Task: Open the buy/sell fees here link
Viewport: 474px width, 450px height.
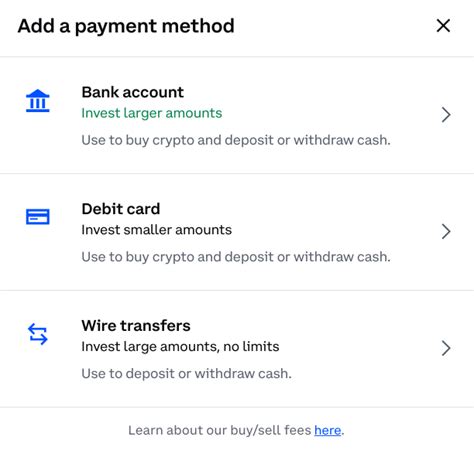Action: pos(328,430)
